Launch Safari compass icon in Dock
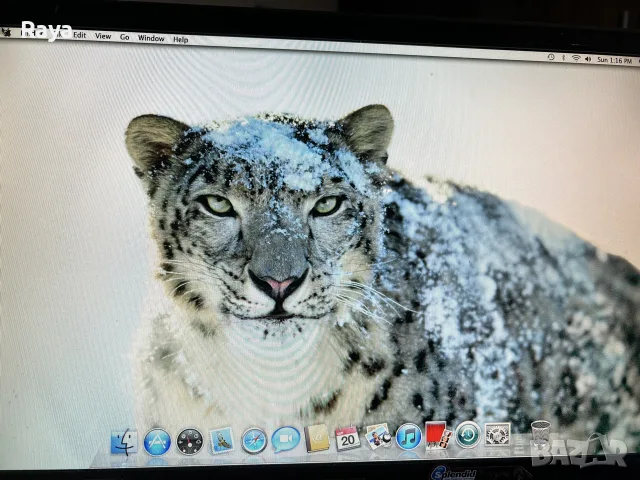 tap(254, 441)
